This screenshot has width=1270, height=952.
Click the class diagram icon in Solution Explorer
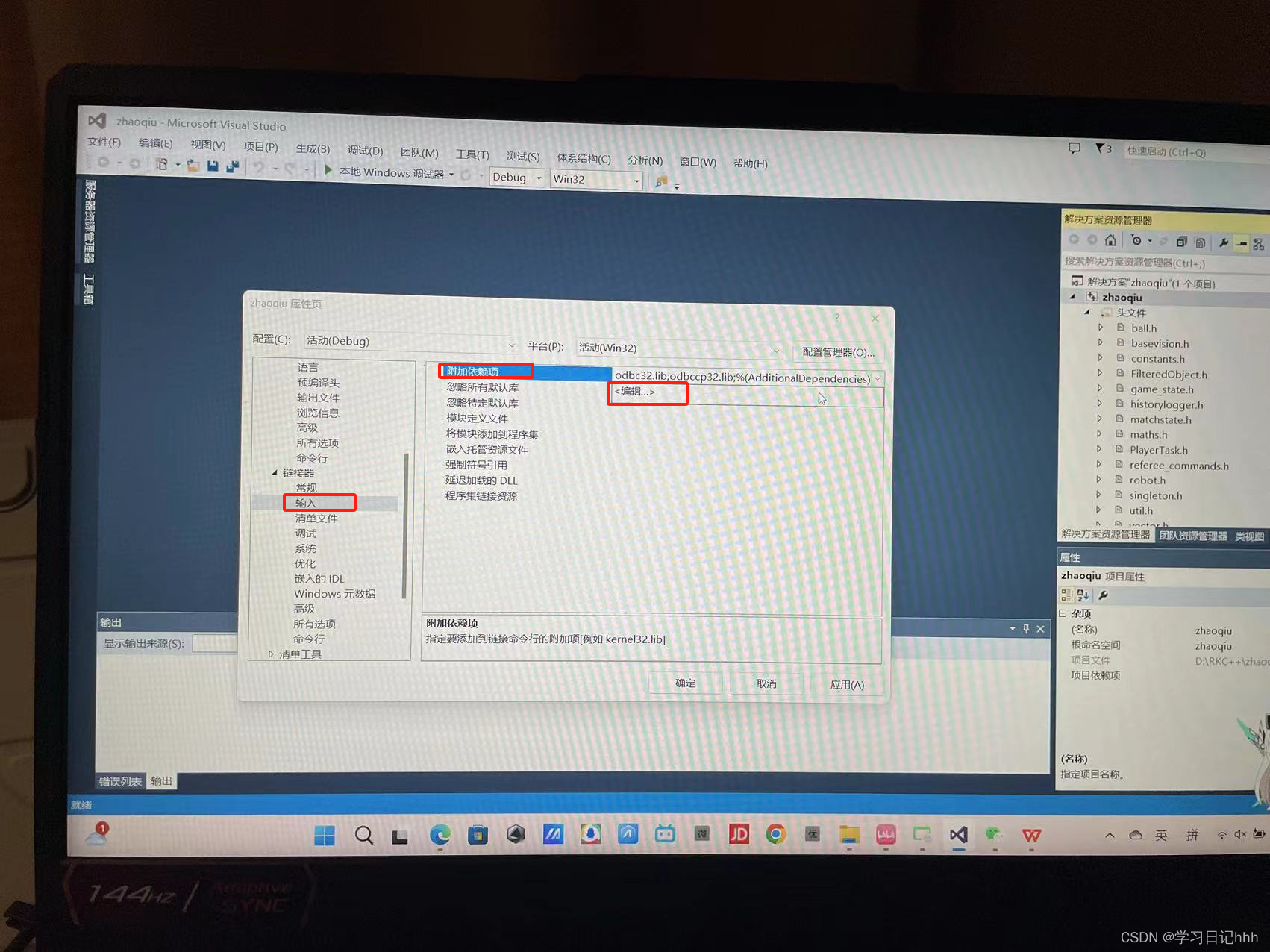(1259, 244)
